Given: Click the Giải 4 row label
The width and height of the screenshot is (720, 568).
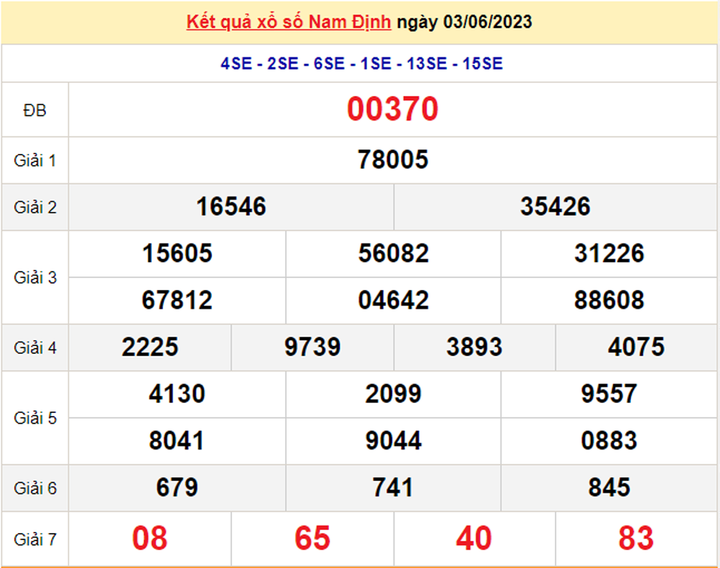Looking at the screenshot, I should pyautogui.click(x=35, y=348).
